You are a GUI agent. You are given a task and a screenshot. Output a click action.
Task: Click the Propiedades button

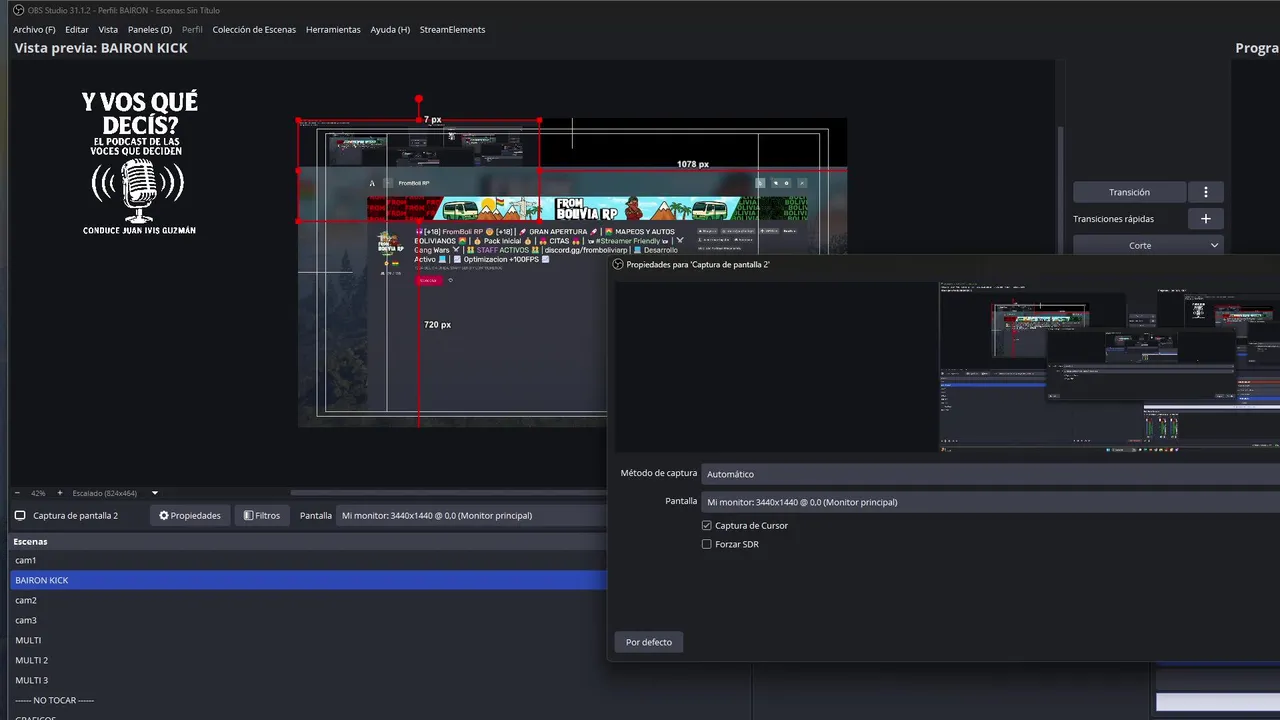pos(190,516)
